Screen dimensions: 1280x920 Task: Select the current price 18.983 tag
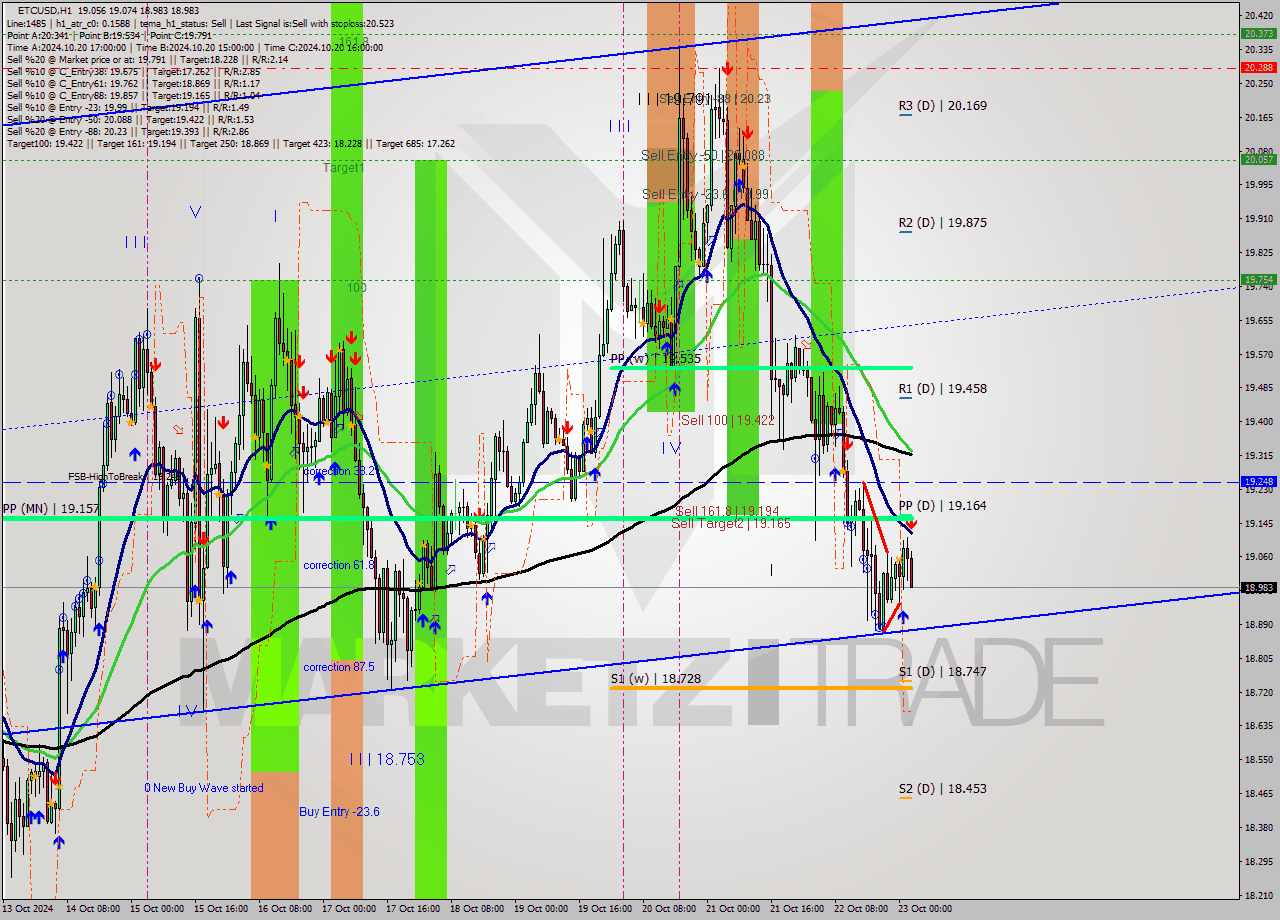coord(1258,587)
